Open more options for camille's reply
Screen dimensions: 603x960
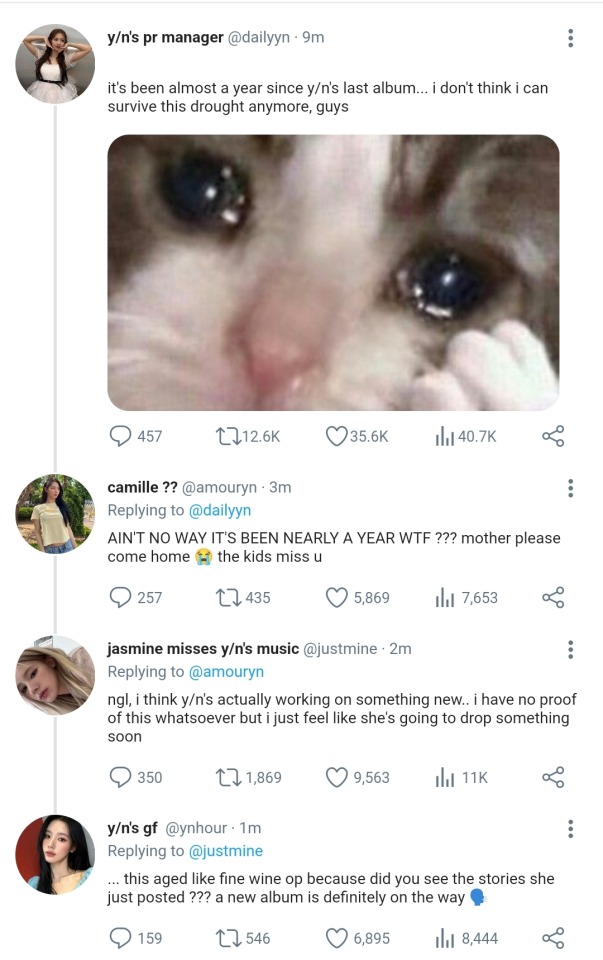point(570,488)
